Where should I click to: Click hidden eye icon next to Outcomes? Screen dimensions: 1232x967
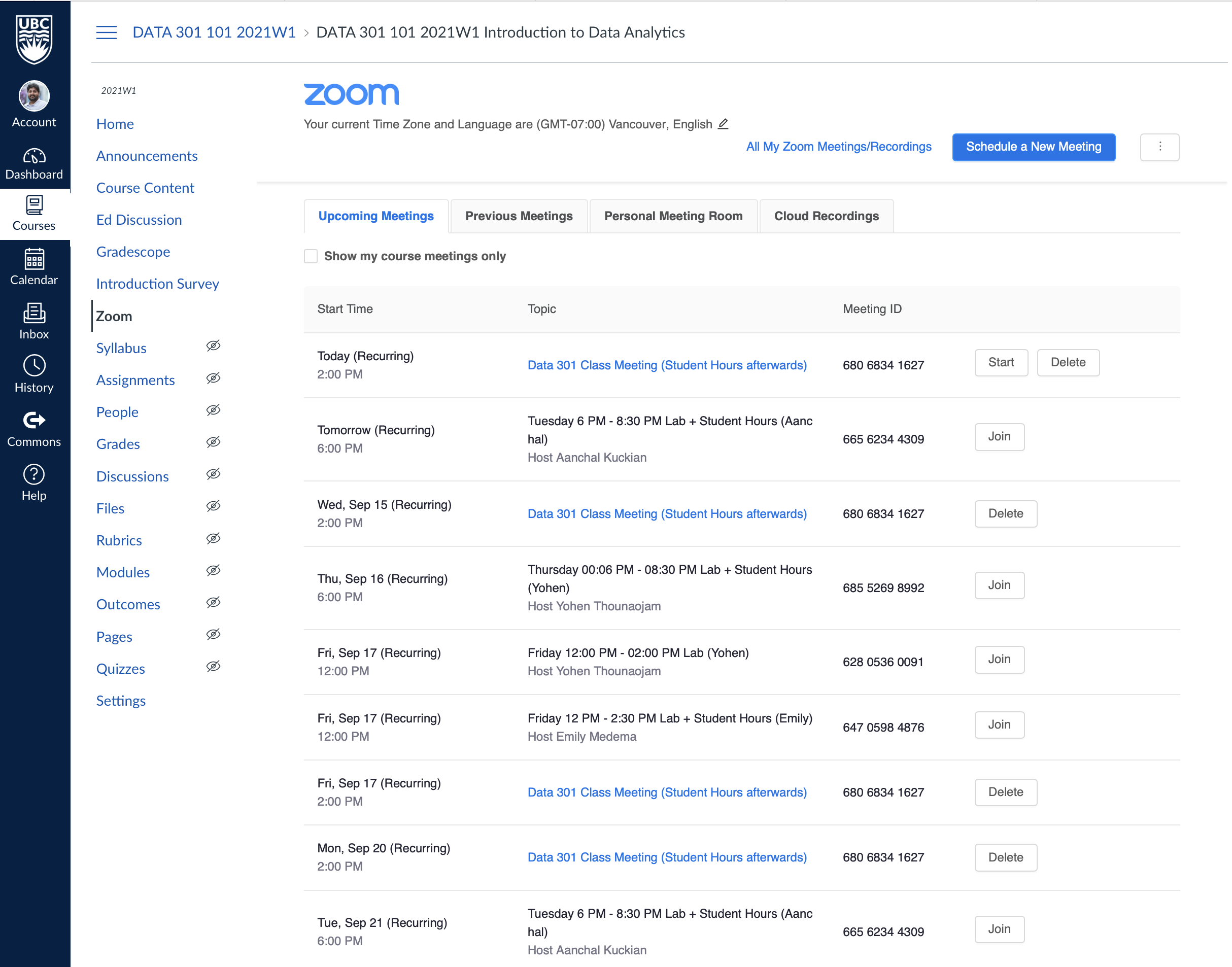pos(214,602)
